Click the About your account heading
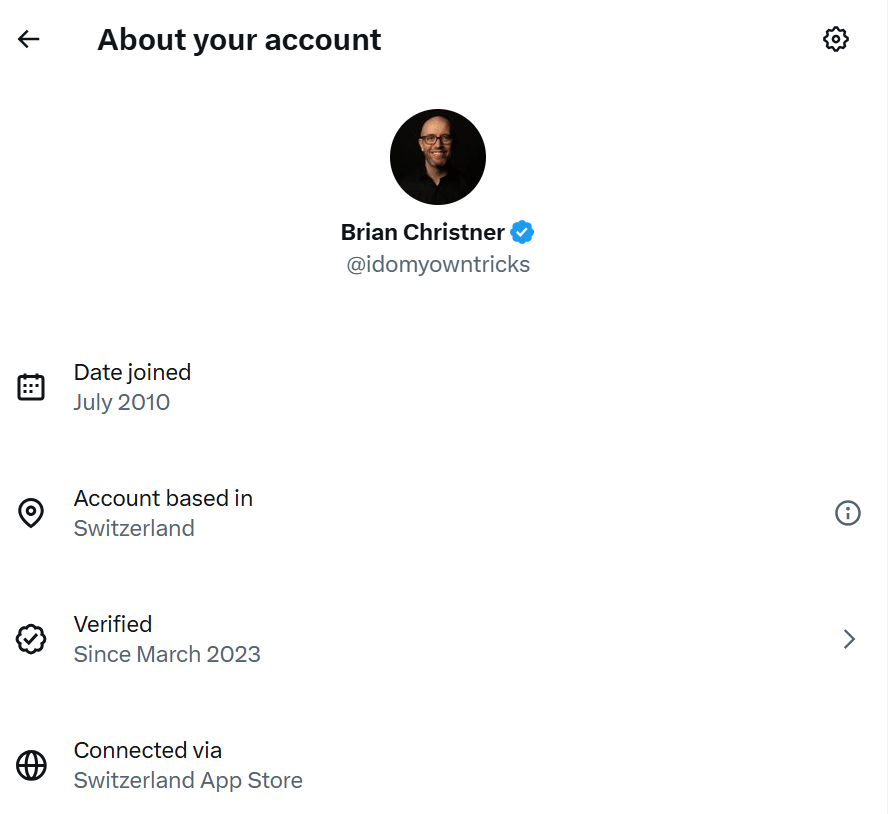890x814 pixels. click(239, 40)
